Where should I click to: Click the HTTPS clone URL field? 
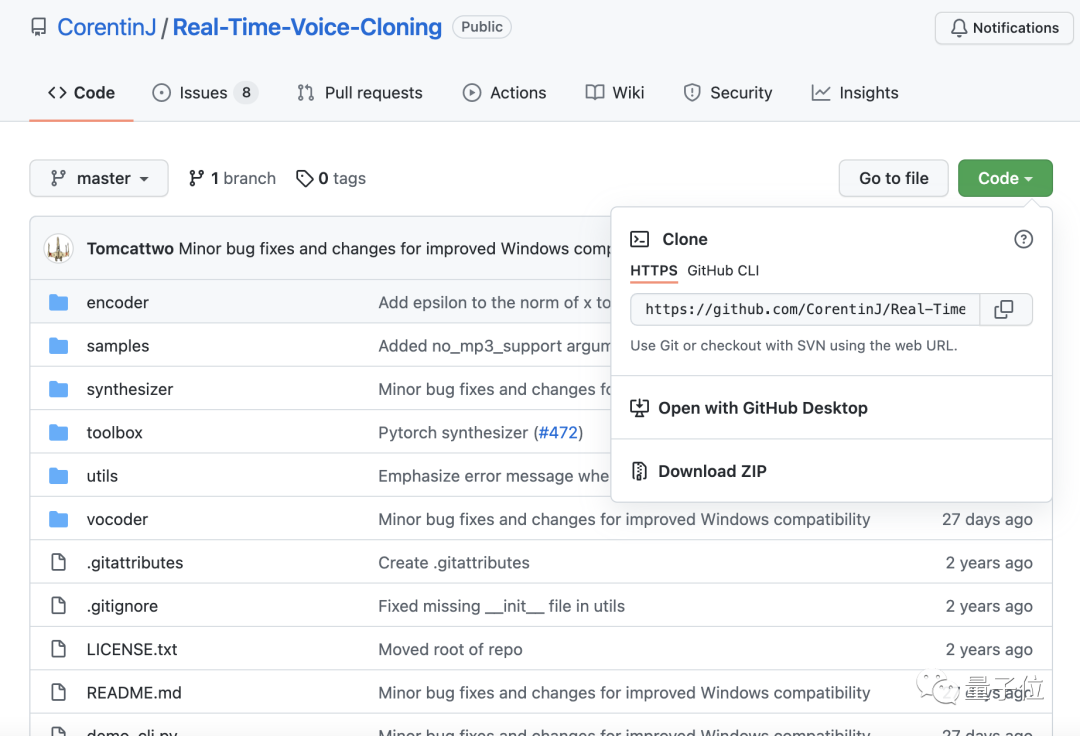click(804, 309)
